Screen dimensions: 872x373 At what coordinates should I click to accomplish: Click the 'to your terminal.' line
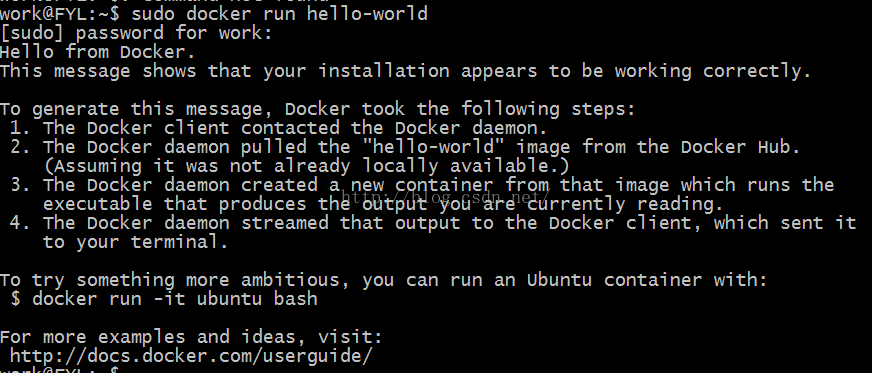pos(136,242)
